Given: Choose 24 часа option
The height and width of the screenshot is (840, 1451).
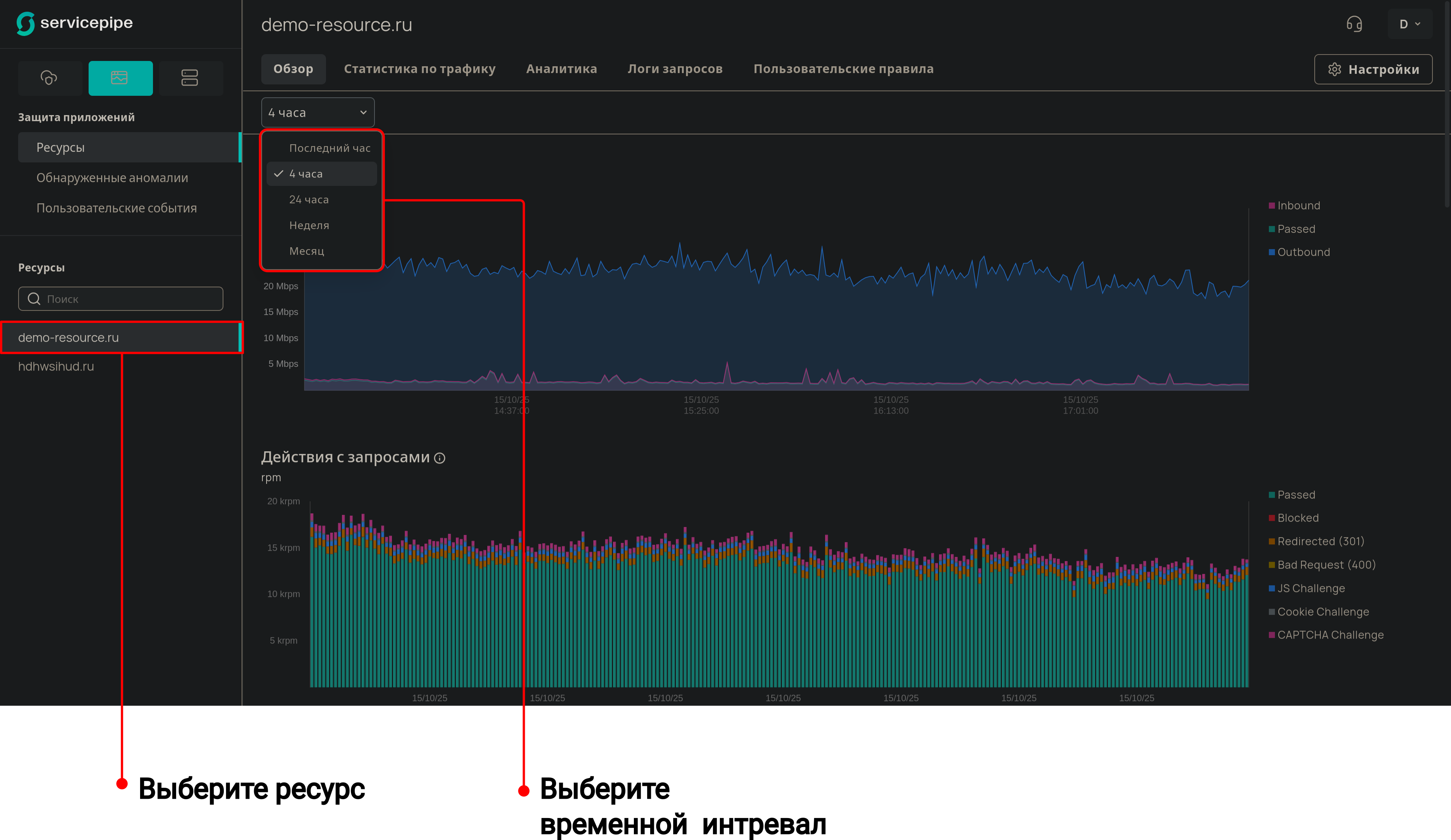Looking at the screenshot, I should point(322,200).
